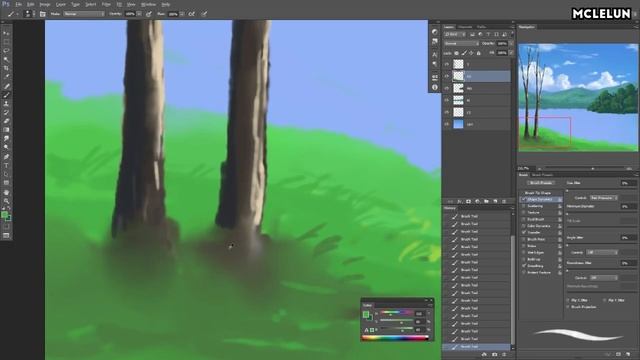Open the options bar Opacity slider arrow

coord(139,14)
